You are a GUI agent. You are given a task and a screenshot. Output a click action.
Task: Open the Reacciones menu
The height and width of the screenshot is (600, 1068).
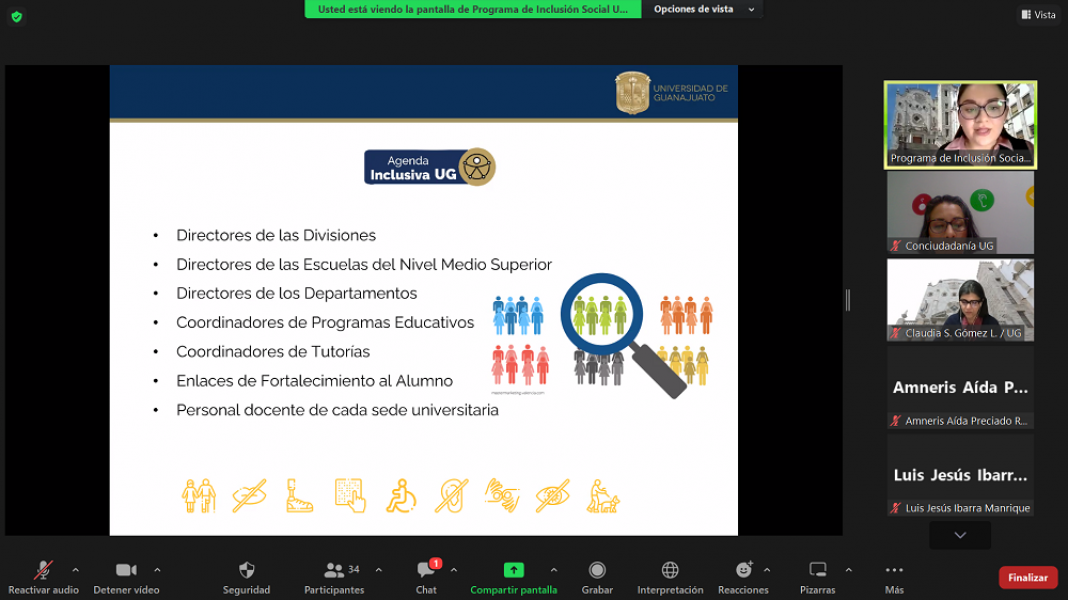coord(743,570)
